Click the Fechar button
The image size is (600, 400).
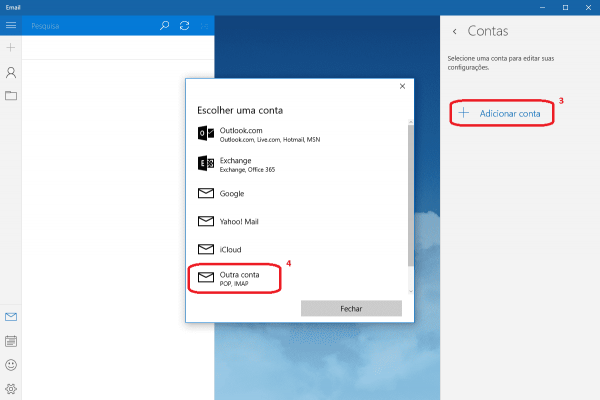[351, 310]
